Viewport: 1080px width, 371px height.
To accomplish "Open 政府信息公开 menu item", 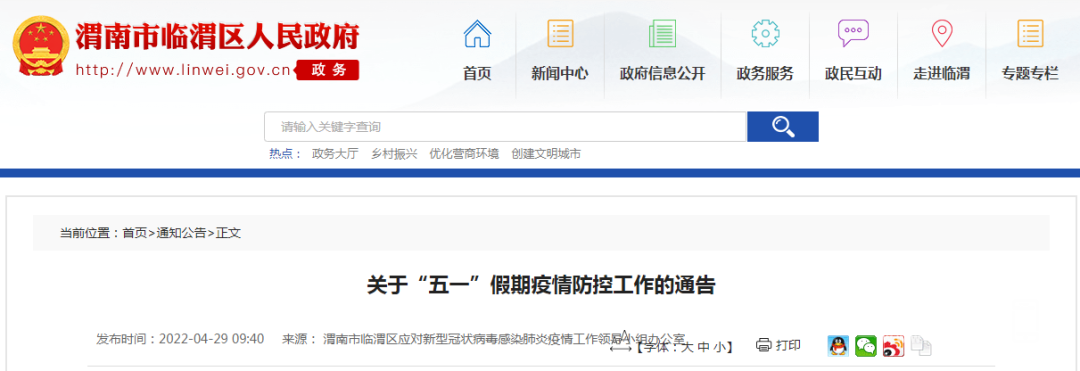I will (x=662, y=74).
